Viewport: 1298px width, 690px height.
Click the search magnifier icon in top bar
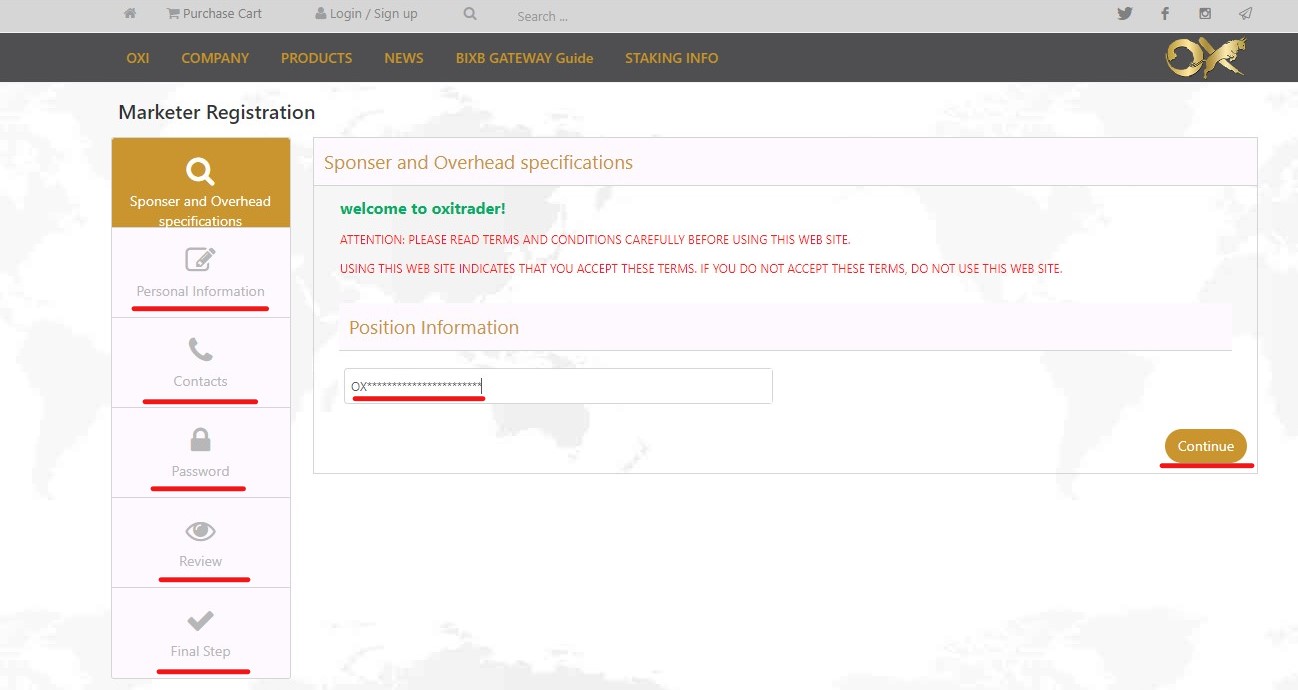click(x=470, y=14)
